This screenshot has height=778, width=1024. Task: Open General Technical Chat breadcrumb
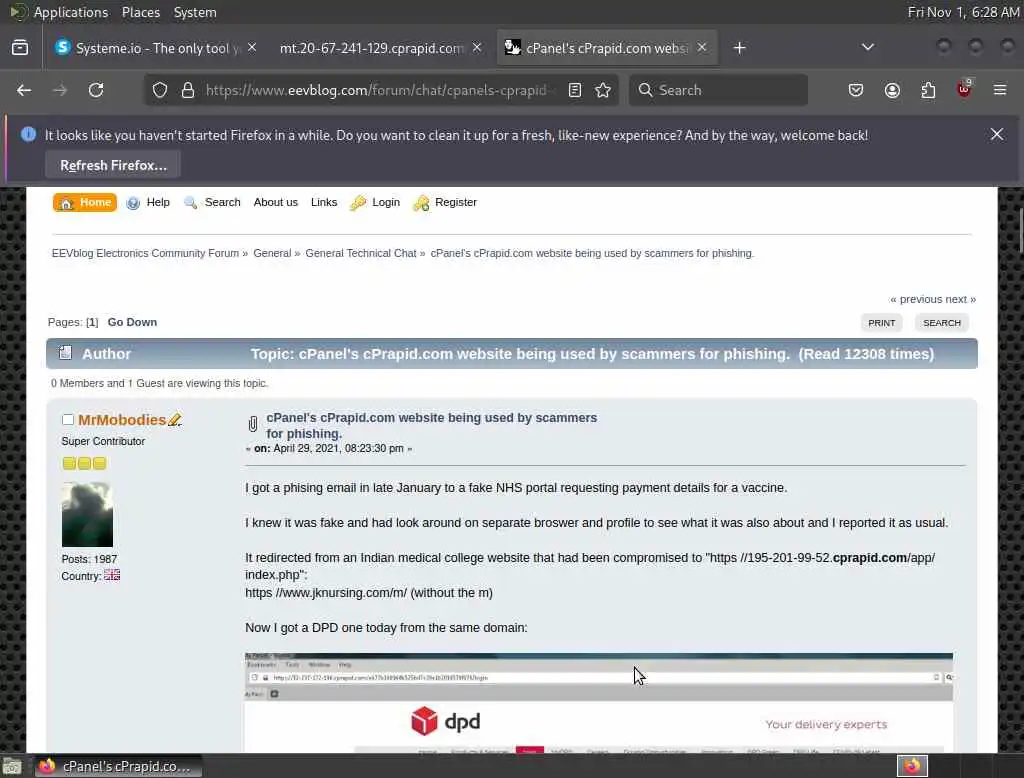[x=360, y=253]
